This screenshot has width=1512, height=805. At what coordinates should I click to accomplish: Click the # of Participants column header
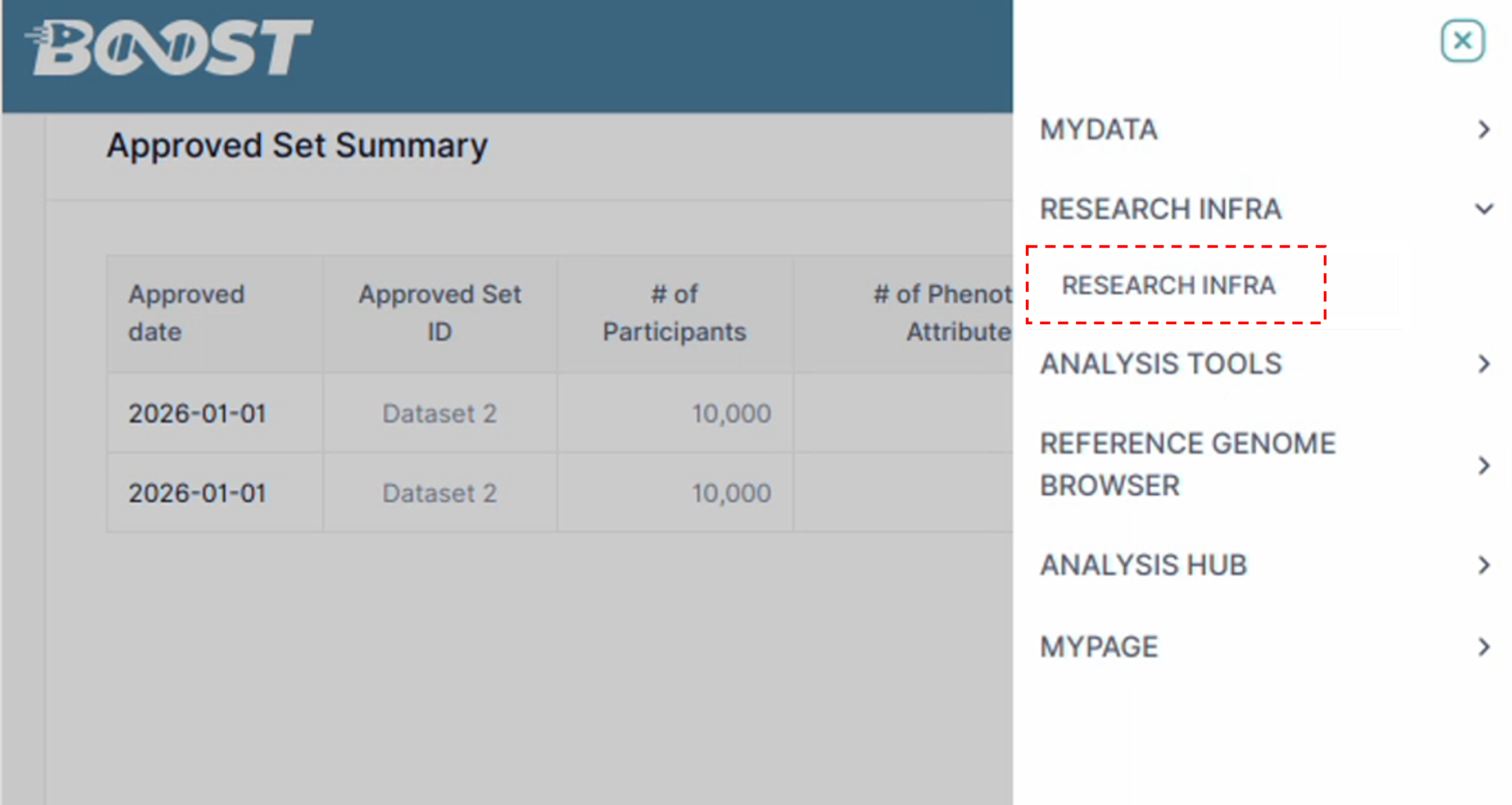[x=674, y=313]
